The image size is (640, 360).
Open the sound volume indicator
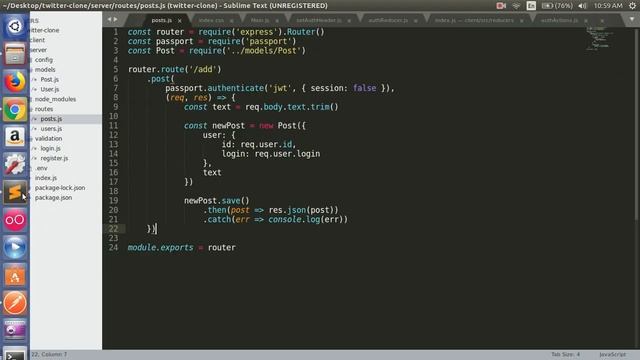[582, 6]
